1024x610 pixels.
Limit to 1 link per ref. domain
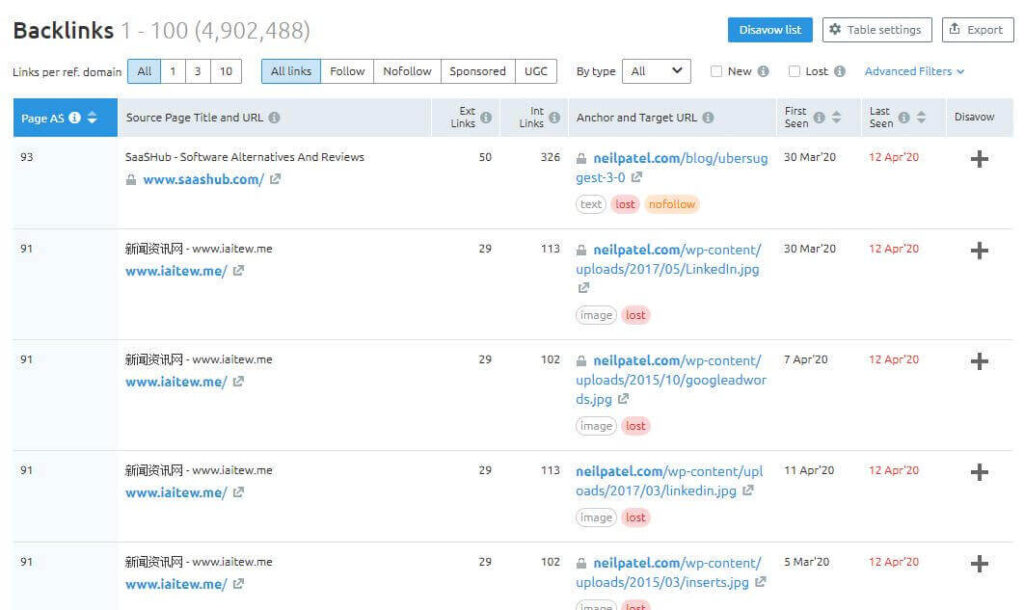(173, 71)
